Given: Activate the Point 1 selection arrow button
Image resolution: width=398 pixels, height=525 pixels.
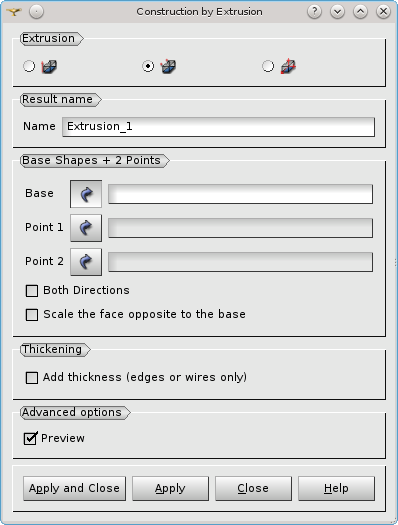Looking at the screenshot, I should (86, 228).
